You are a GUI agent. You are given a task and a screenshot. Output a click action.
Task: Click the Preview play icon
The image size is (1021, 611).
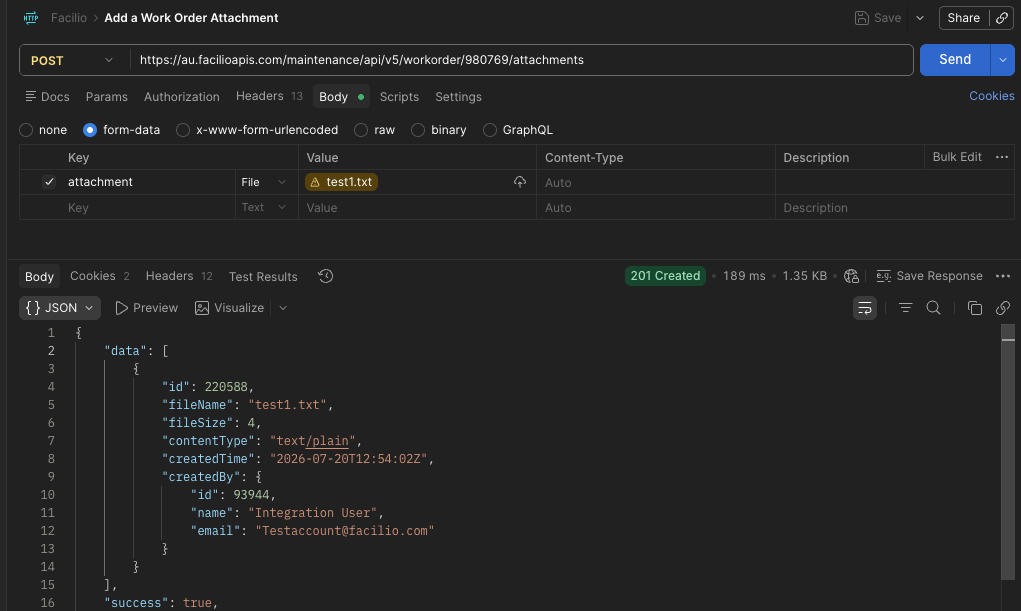point(121,308)
